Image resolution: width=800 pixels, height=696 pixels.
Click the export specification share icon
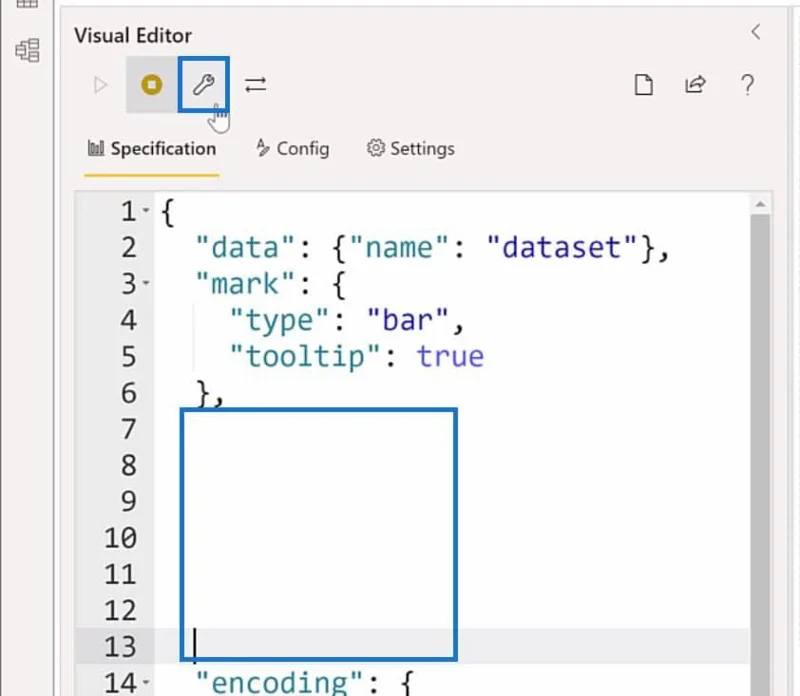(695, 85)
